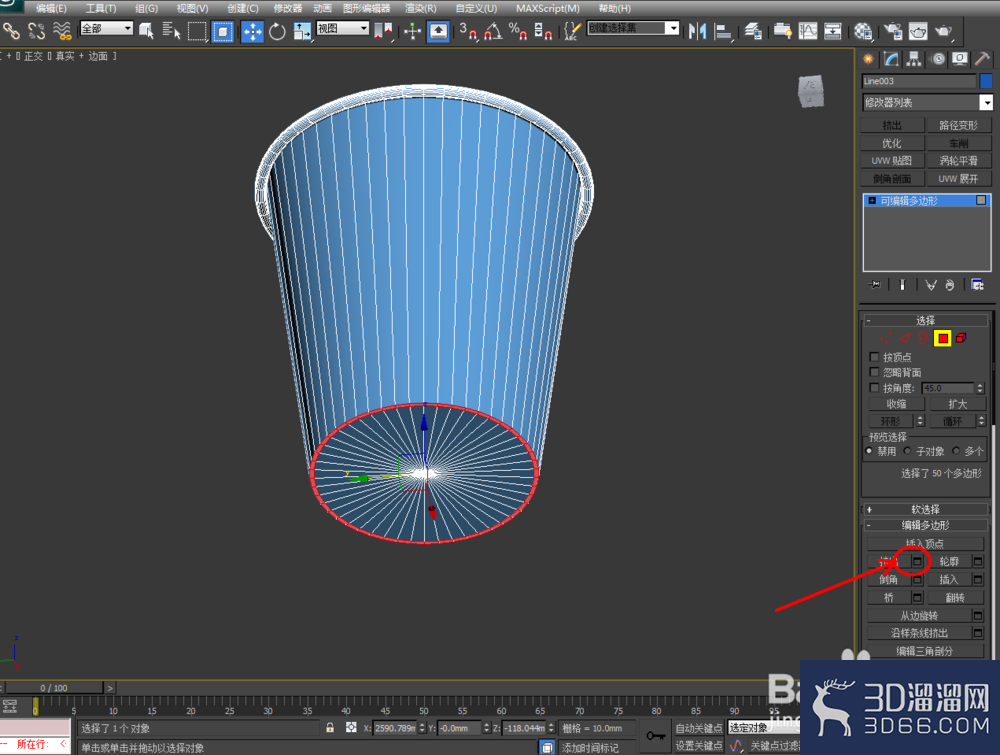Click the align tool
This screenshot has height=755, width=1000.
[x=723, y=31]
